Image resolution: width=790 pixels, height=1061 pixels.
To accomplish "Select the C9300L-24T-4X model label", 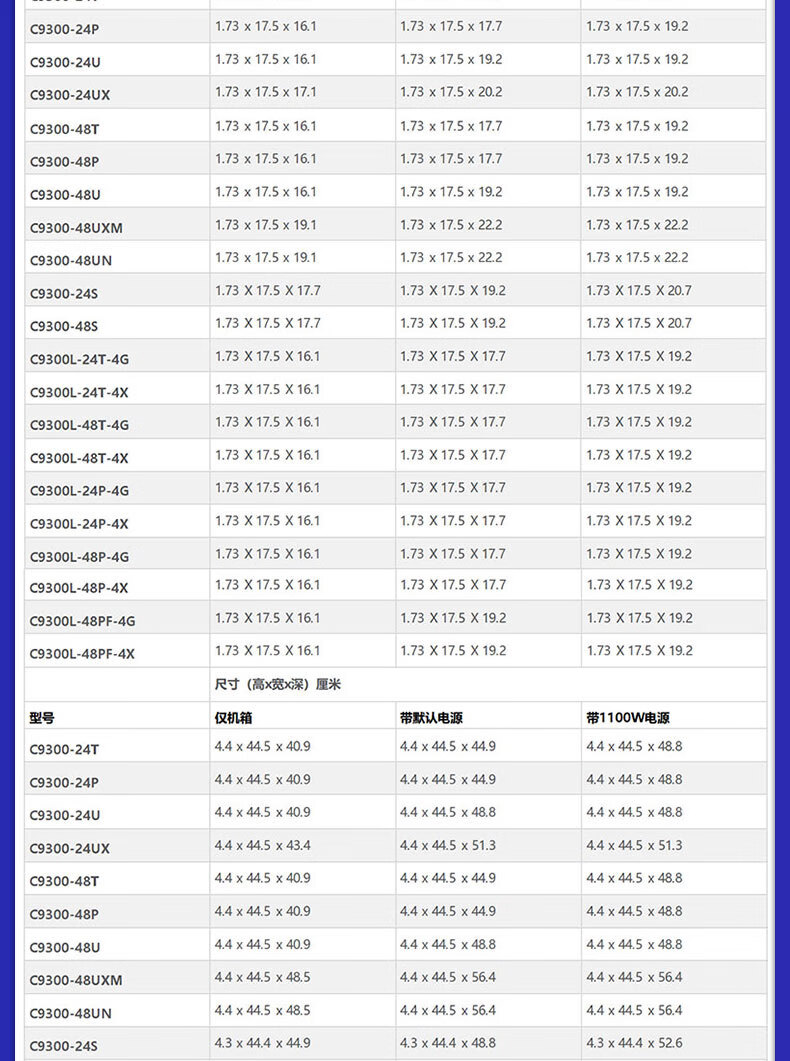I will [x=79, y=392].
